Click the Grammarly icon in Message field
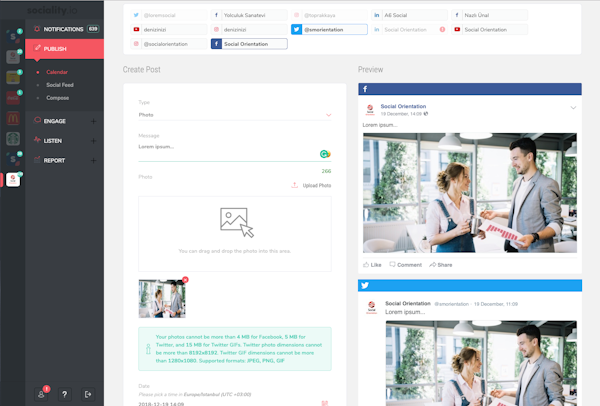 point(325,154)
